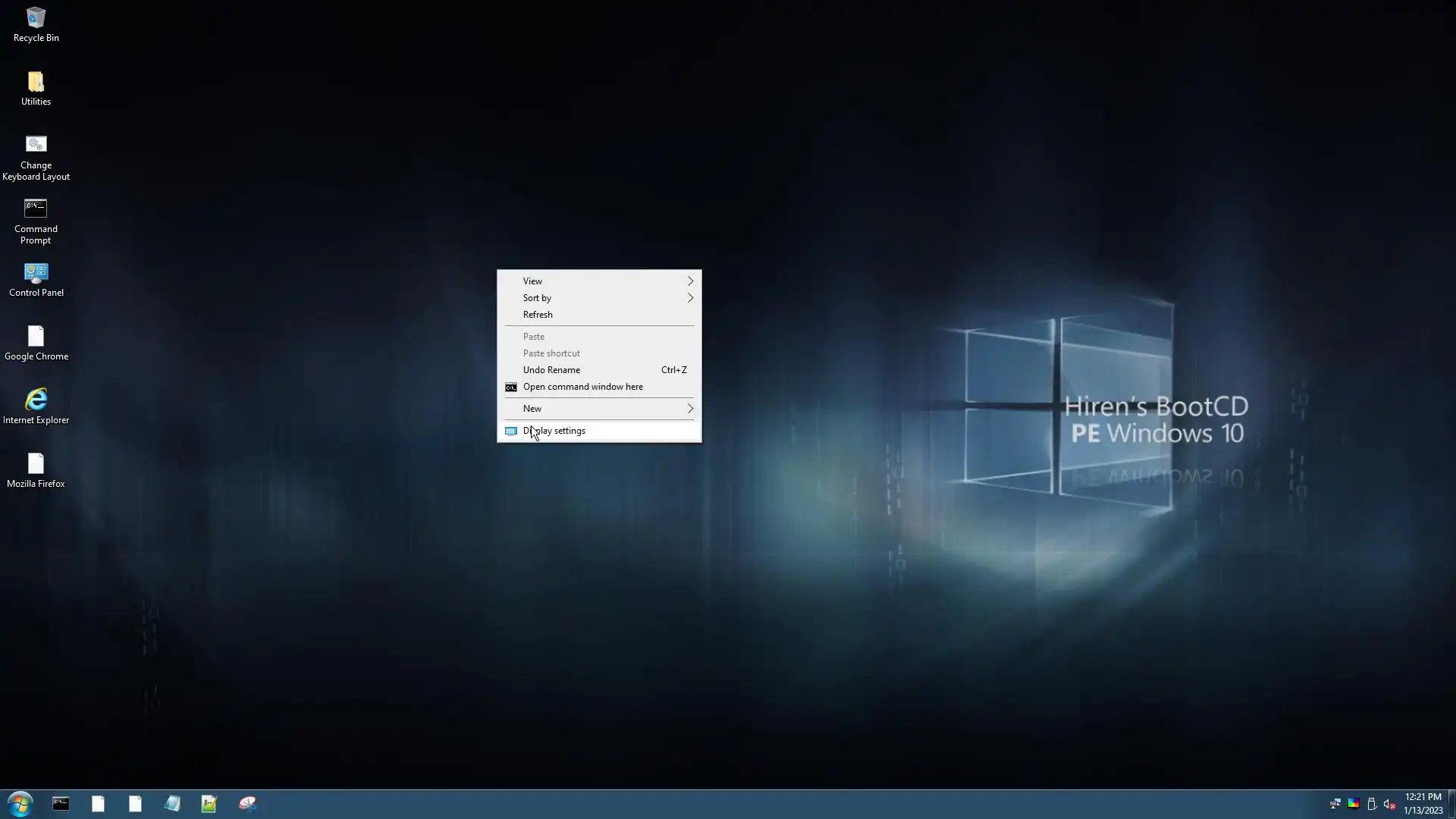
Task: Click the network computers tray icon
Action: (x=1335, y=805)
